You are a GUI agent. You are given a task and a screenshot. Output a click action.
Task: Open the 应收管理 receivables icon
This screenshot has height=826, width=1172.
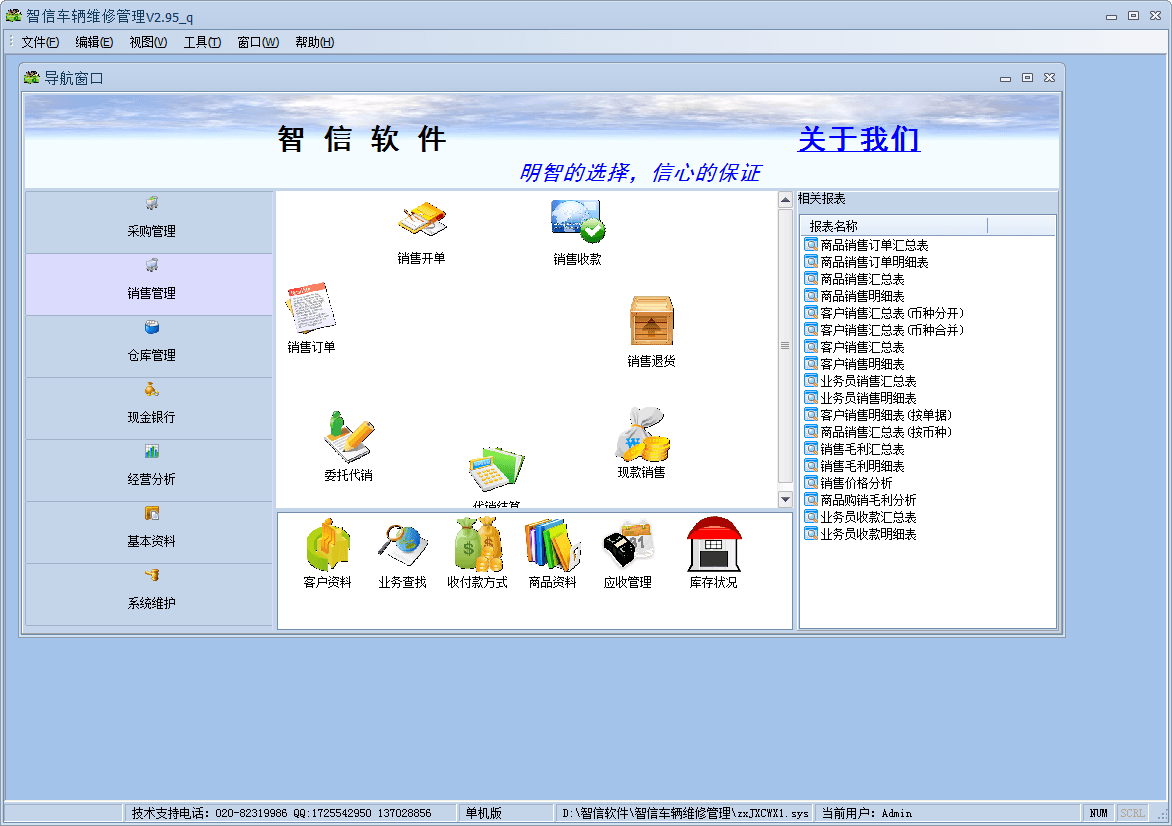tap(627, 546)
